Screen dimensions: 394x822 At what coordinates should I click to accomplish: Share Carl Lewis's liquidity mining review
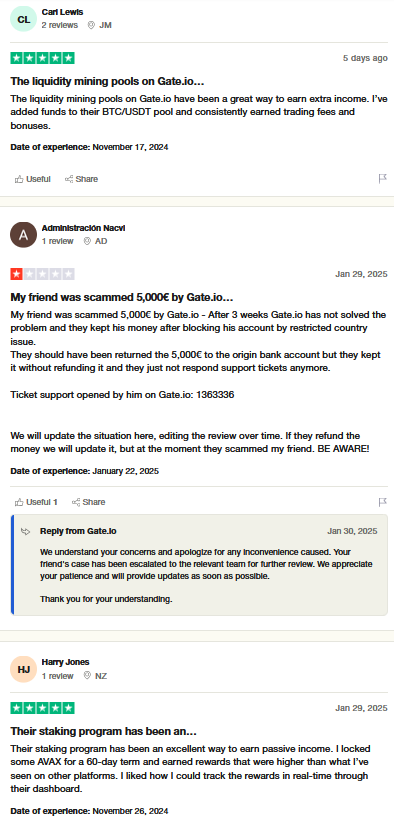81,179
